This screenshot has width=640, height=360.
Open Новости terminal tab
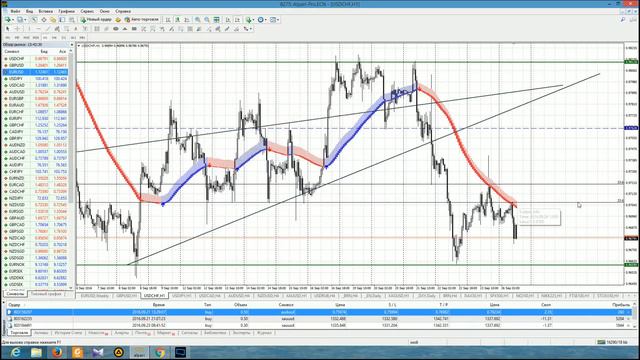point(98,333)
